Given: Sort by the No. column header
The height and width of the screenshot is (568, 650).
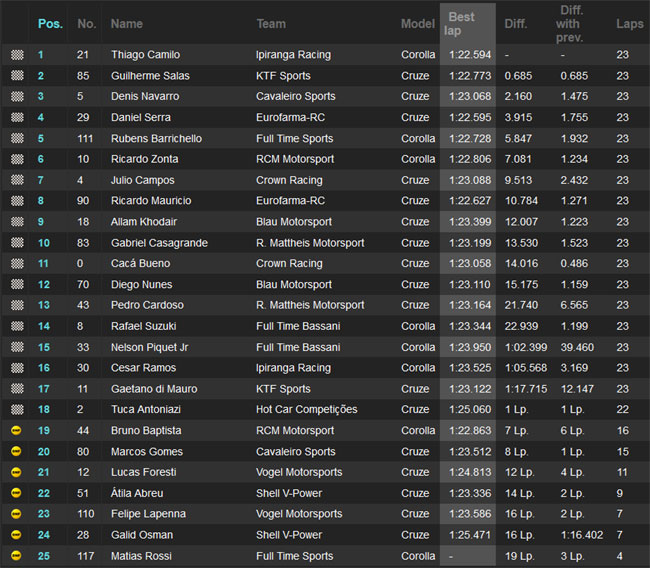Looking at the screenshot, I should (x=87, y=24).
